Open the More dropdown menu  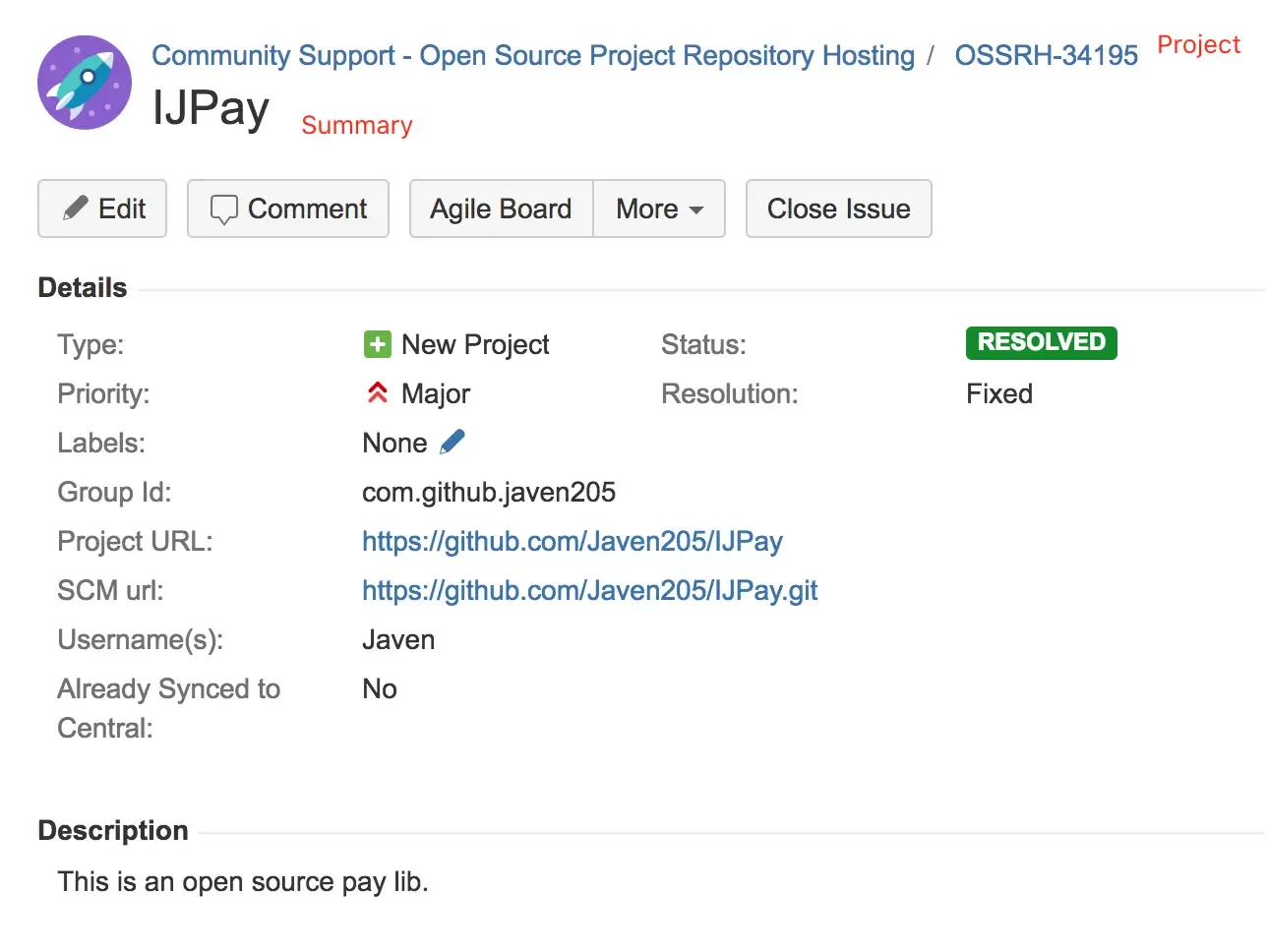(659, 208)
